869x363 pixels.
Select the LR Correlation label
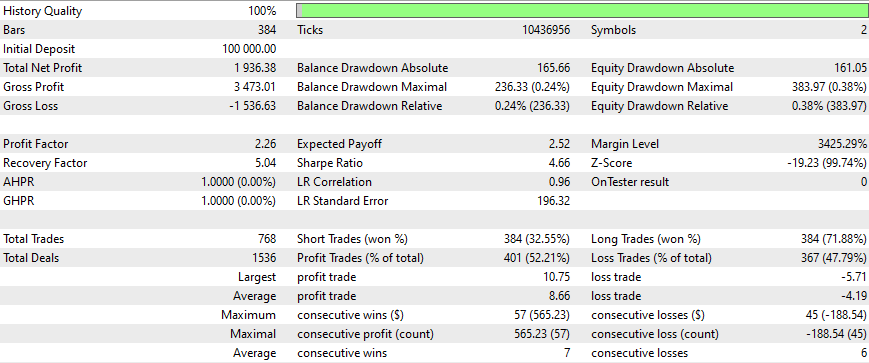pos(334,182)
